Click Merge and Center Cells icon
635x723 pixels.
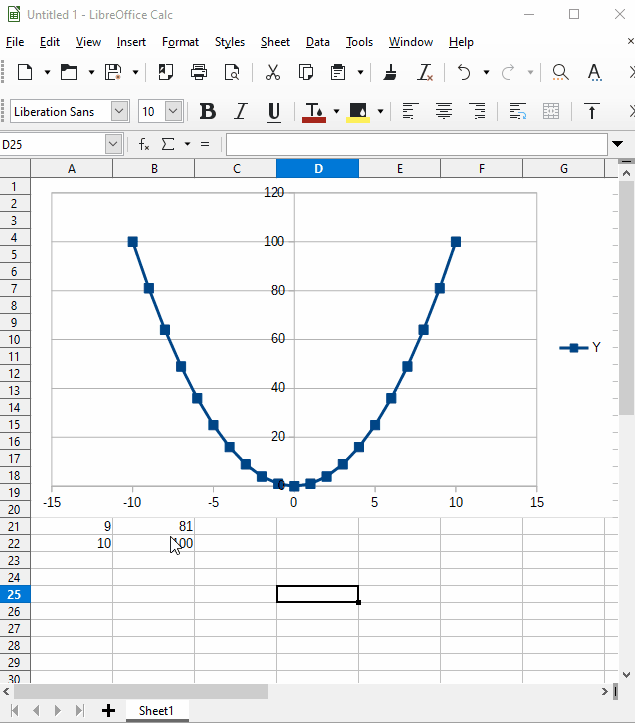pos(551,112)
